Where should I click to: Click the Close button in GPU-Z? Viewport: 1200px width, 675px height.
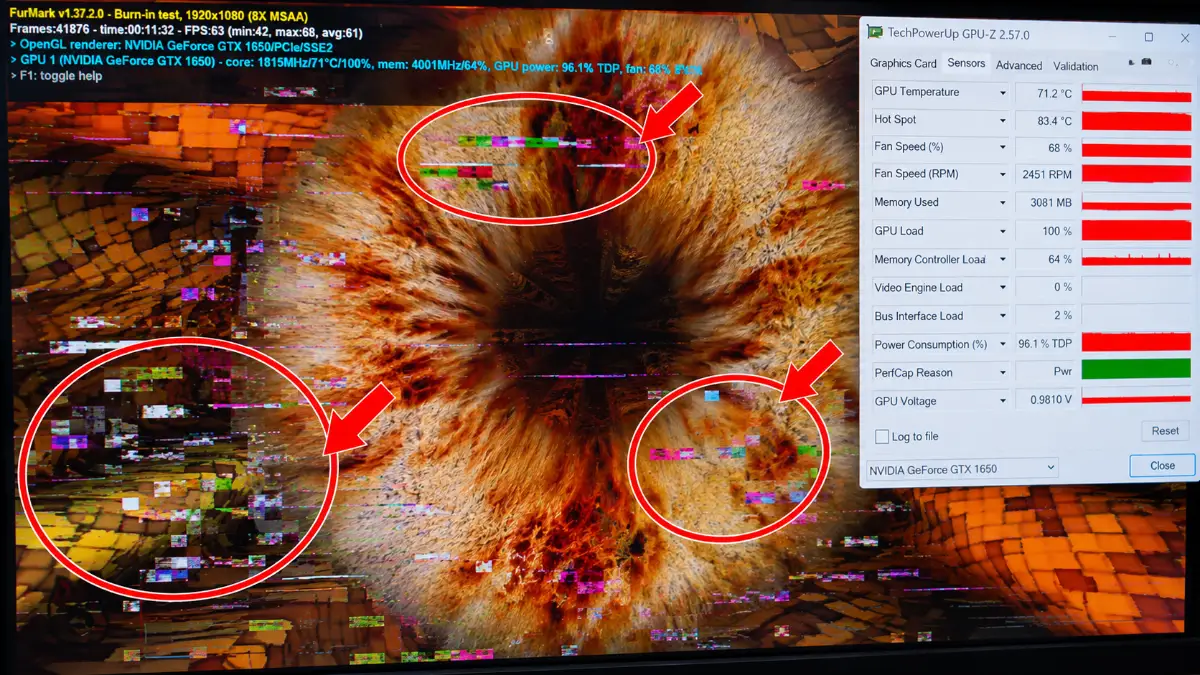point(1162,466)
